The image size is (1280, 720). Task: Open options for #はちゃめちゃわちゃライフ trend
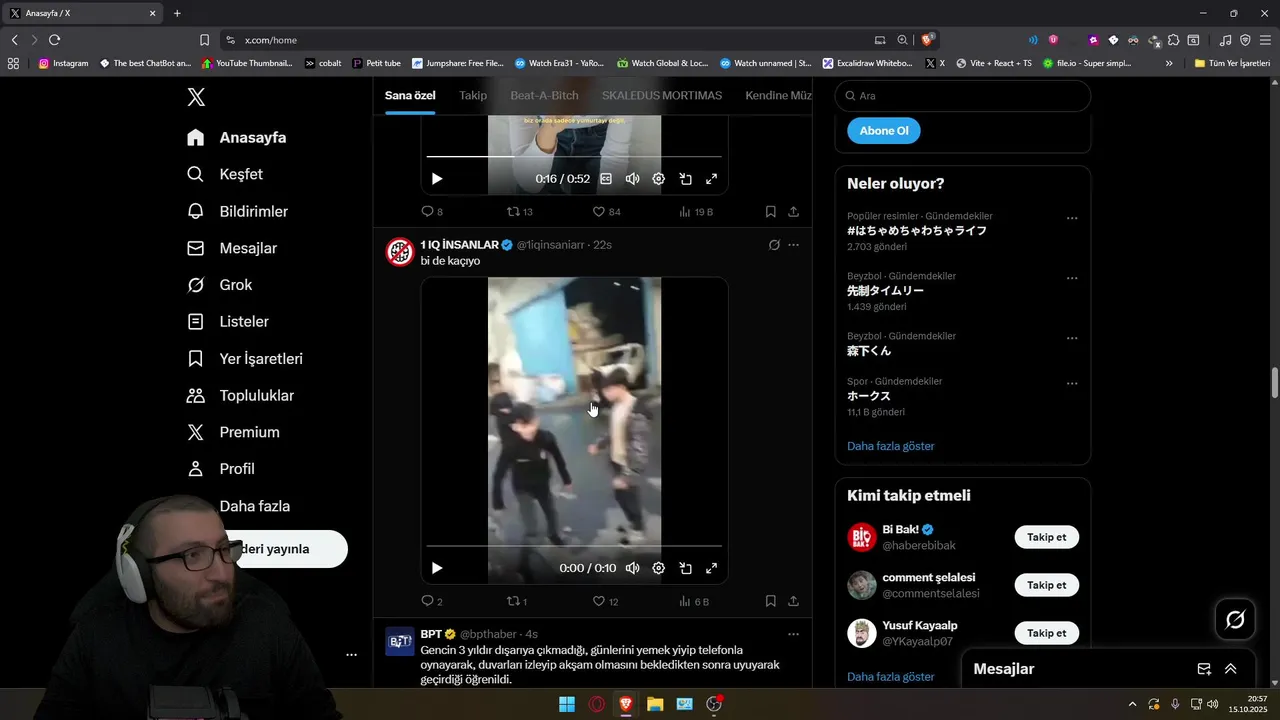coord(1072,218)
